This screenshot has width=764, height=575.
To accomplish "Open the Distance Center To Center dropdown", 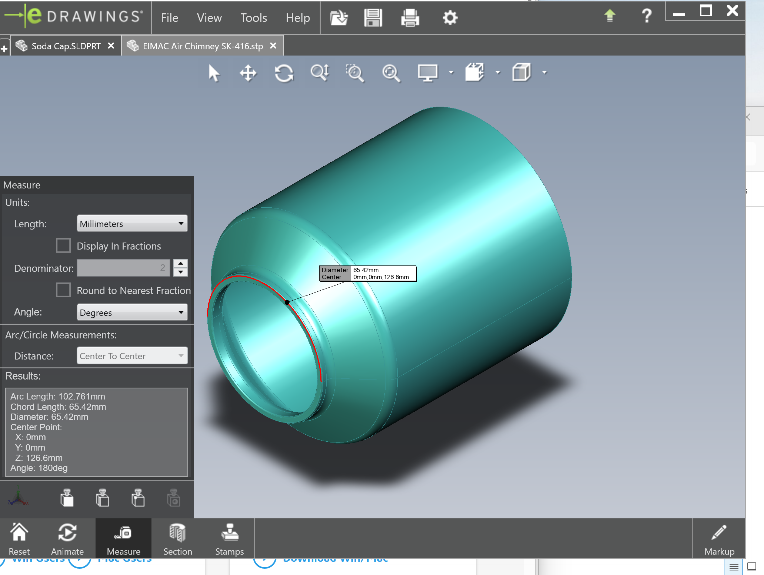I will [x=132, y=356].
